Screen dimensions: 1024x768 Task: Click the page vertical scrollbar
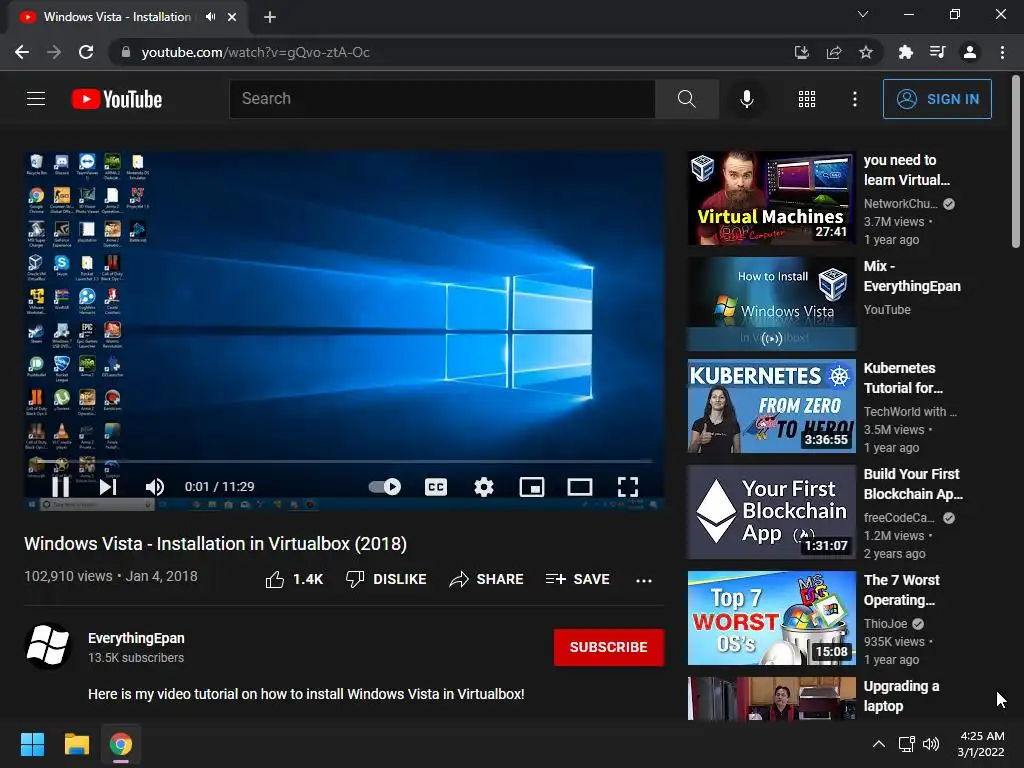pos(1016,161)
